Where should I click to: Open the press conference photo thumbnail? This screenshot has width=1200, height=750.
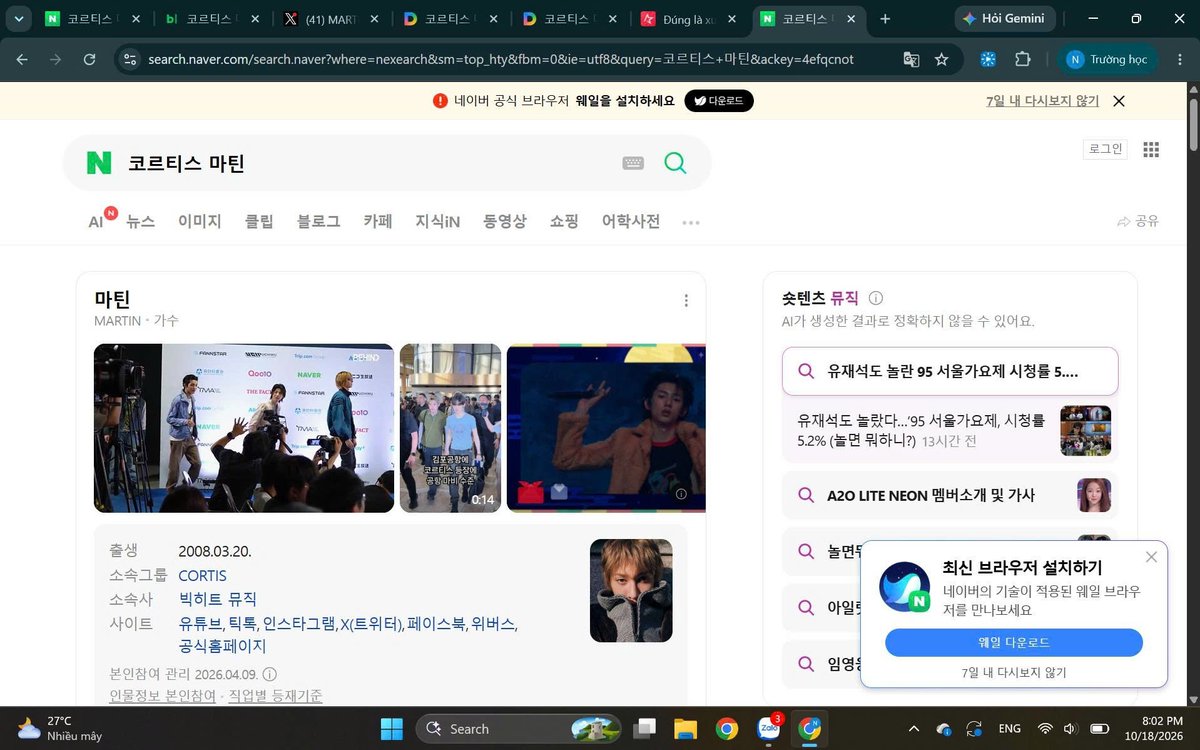coord(244,428)
